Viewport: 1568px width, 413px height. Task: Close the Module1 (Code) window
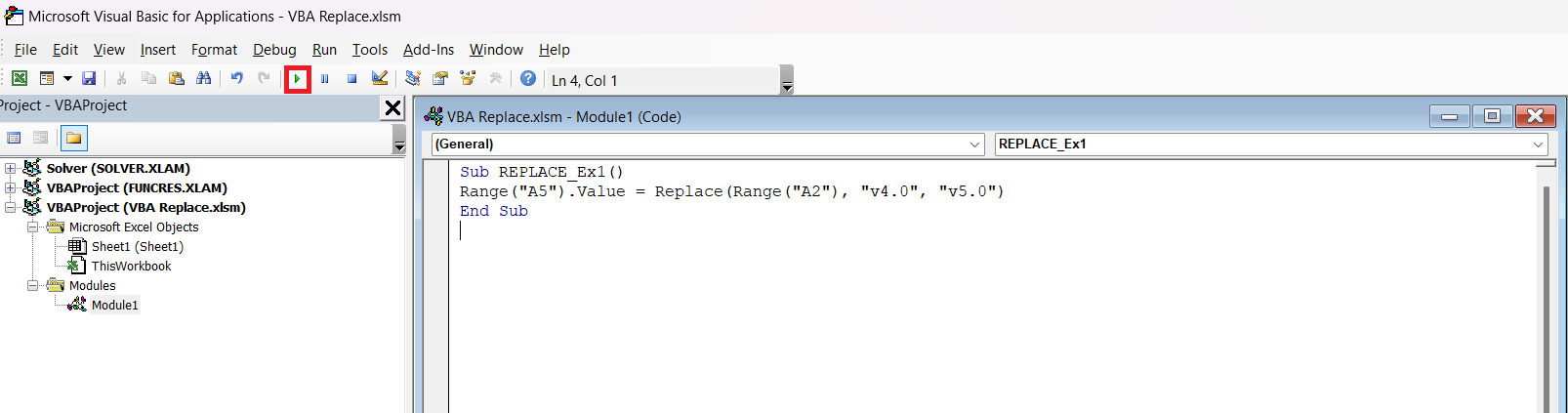(1535, 117)
